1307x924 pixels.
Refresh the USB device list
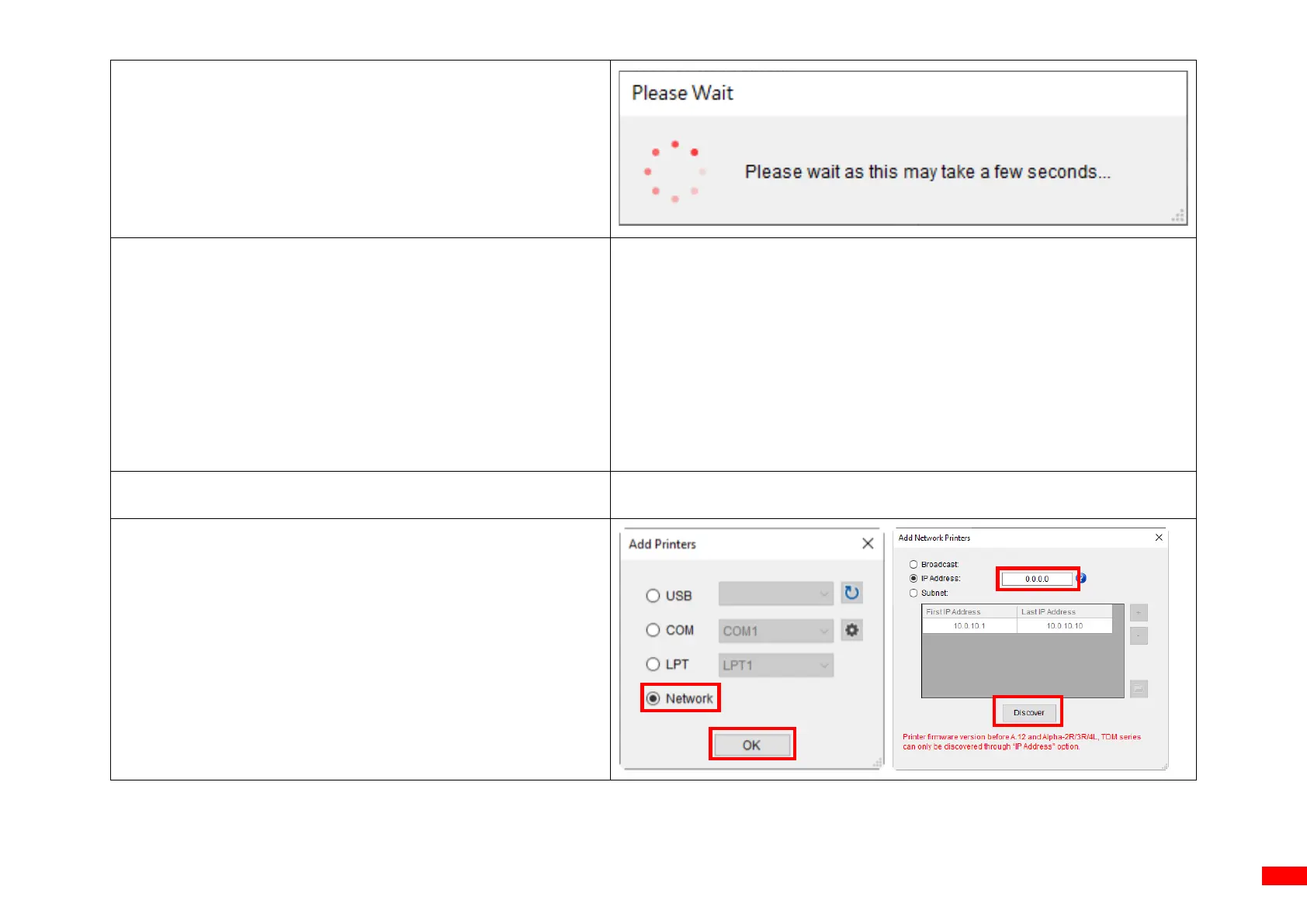coord(851,594)
